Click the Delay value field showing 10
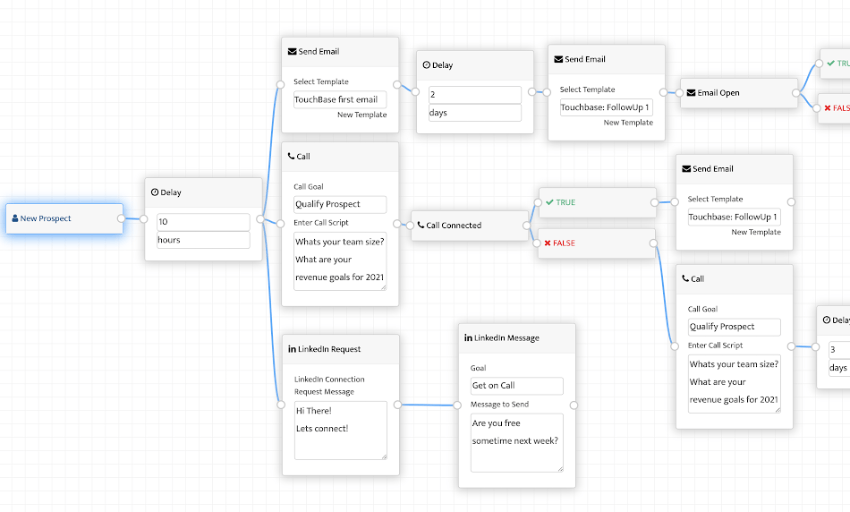This screenshot has height=512, width=850. click(x=203, y=222)
